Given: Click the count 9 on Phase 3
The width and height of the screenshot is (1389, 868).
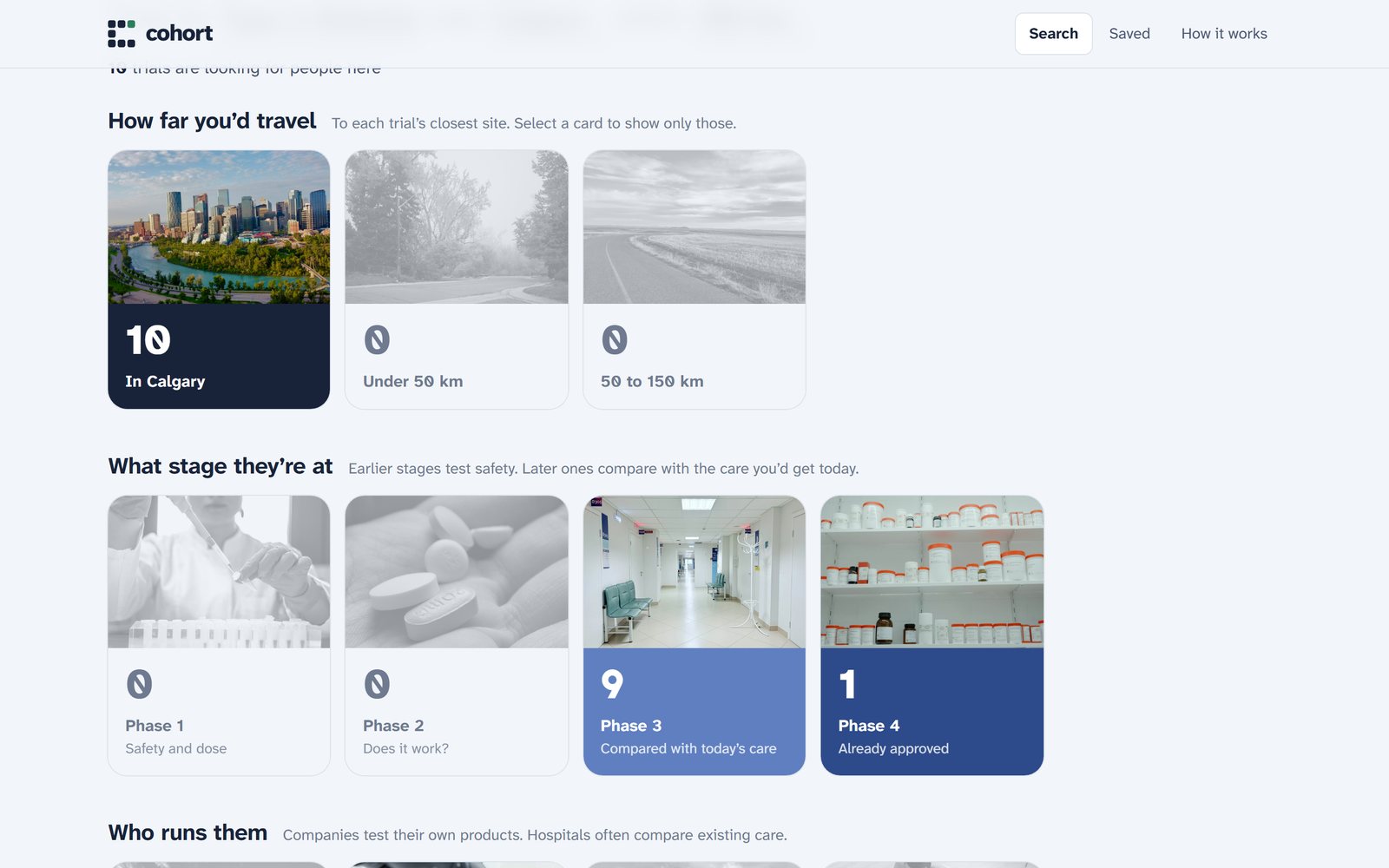Looking at the screenshot, I should click(x=612, y=685).
